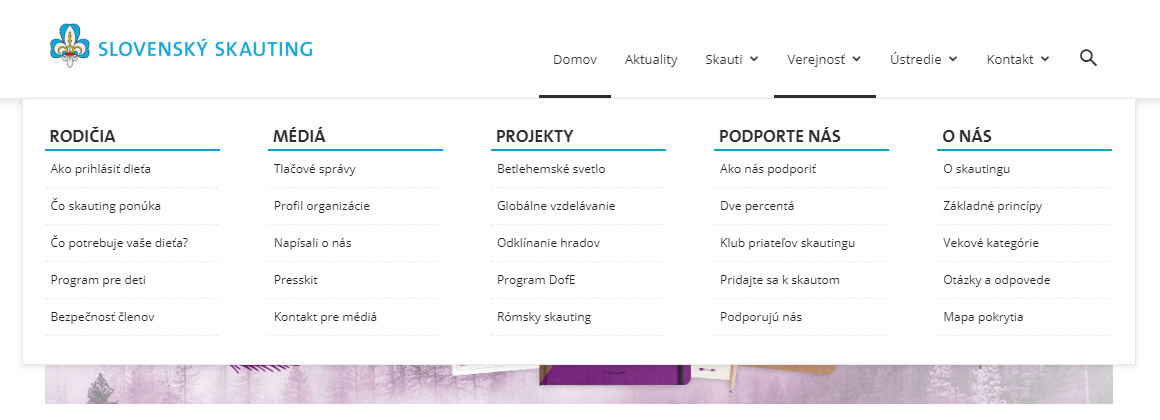Open the Mapa pokrytia link
The height and width of the screenshot is (420, 1160).
click(983, 317)
